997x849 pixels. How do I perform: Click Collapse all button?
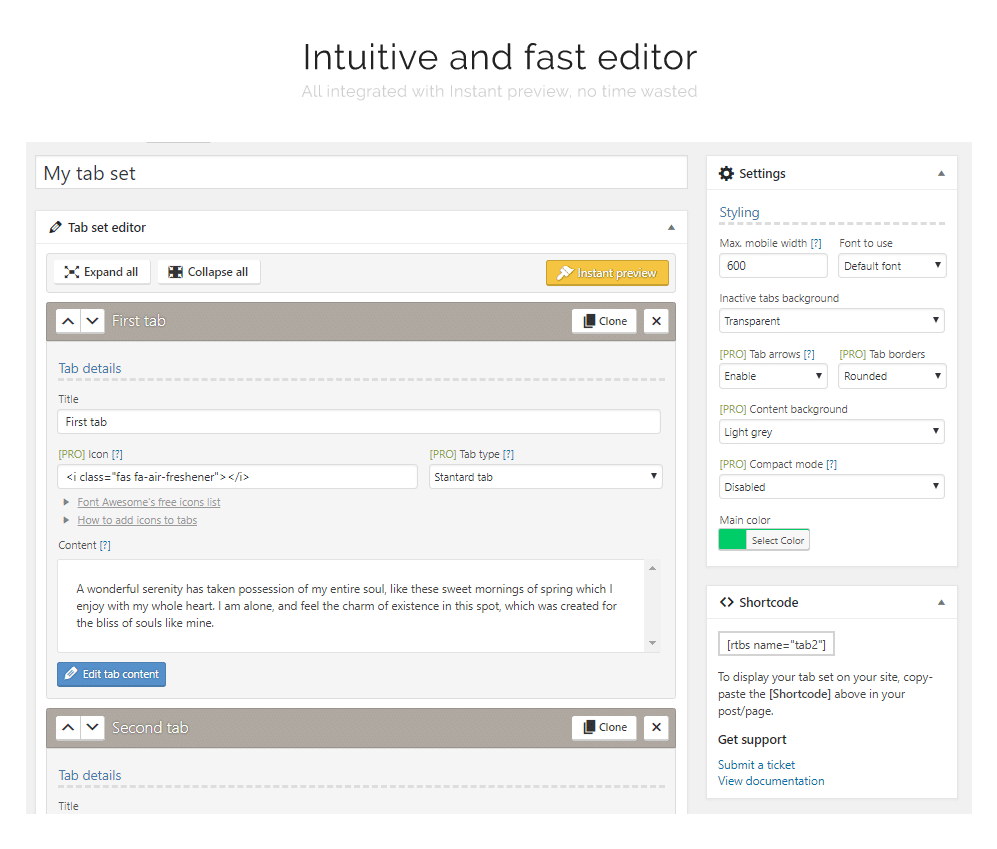point(209,272)
